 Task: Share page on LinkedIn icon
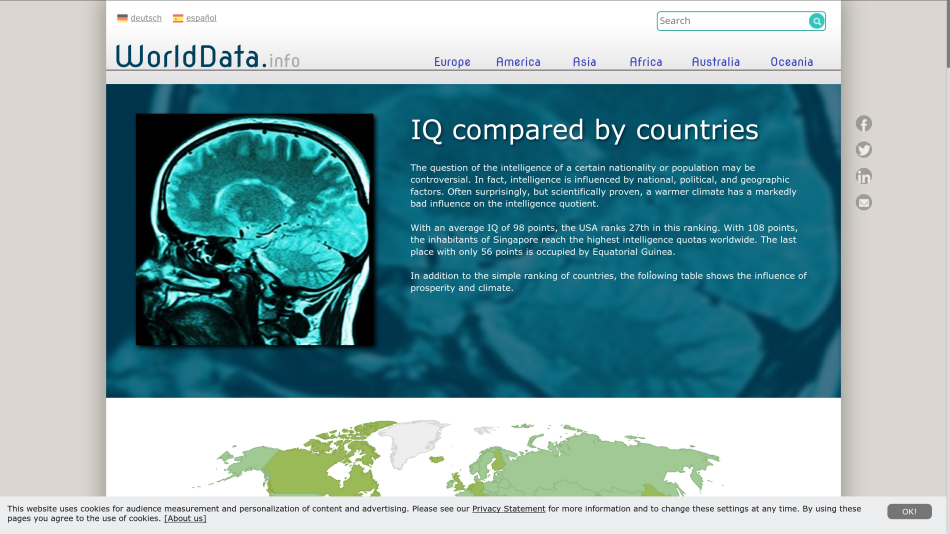[x=863, y=176]
